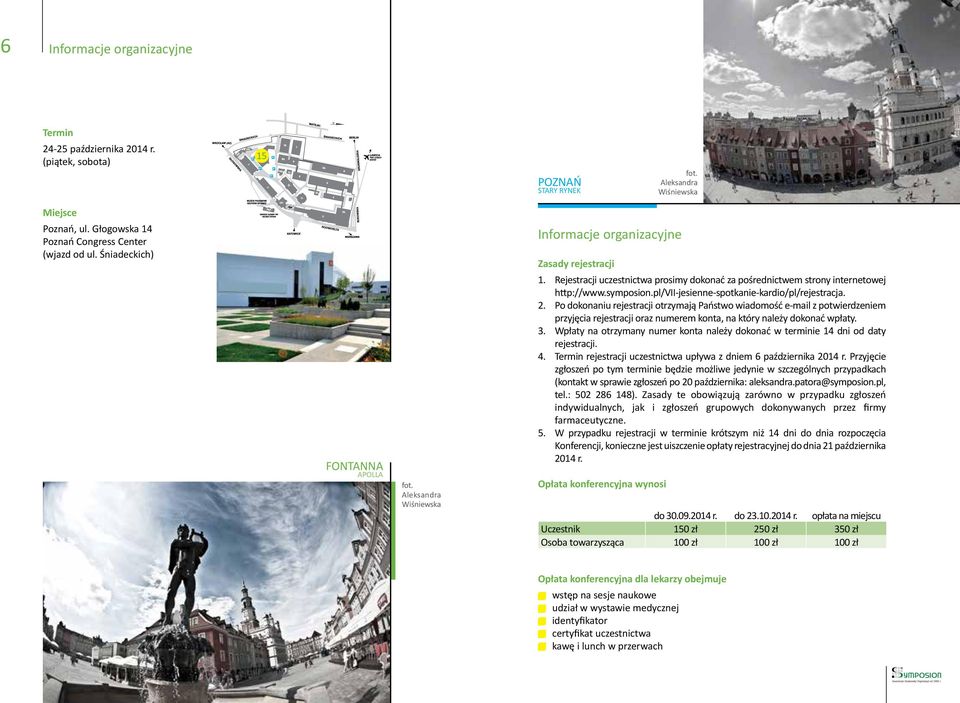Click the right page 'Informacje organizacyjne' heading

click(x=609, y=235)
